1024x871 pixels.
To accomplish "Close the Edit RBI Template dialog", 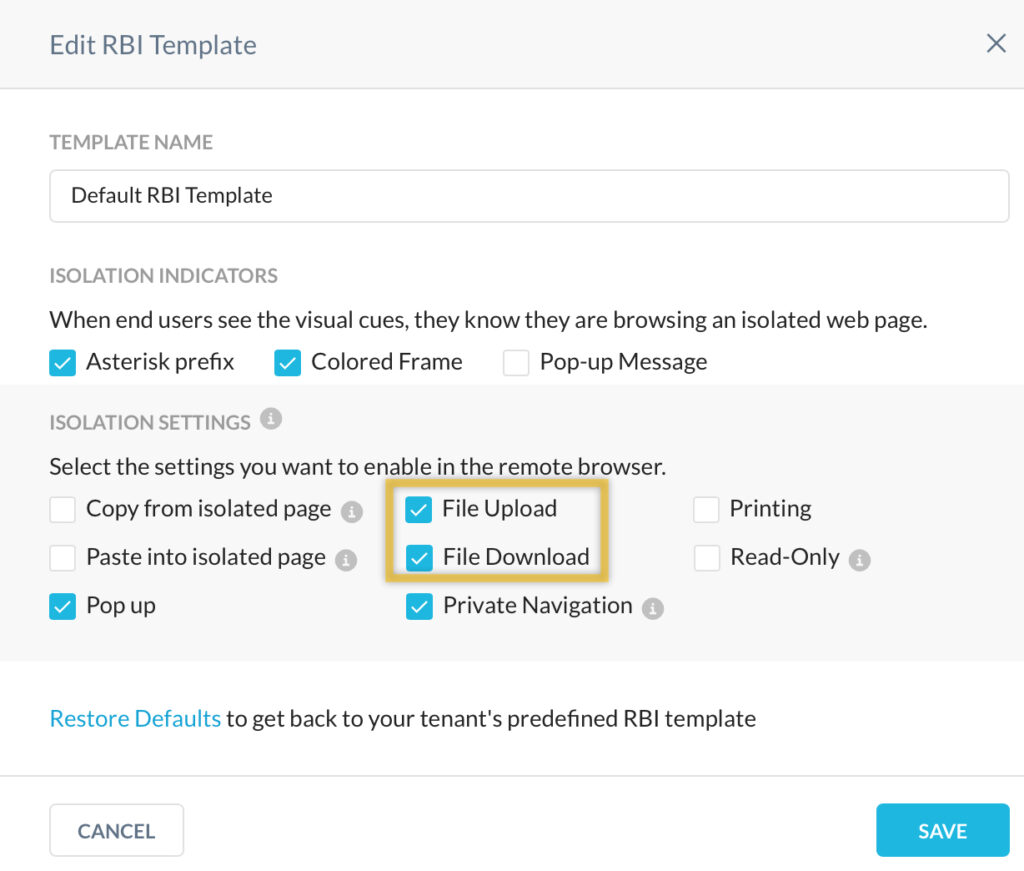I will [996, 43].
